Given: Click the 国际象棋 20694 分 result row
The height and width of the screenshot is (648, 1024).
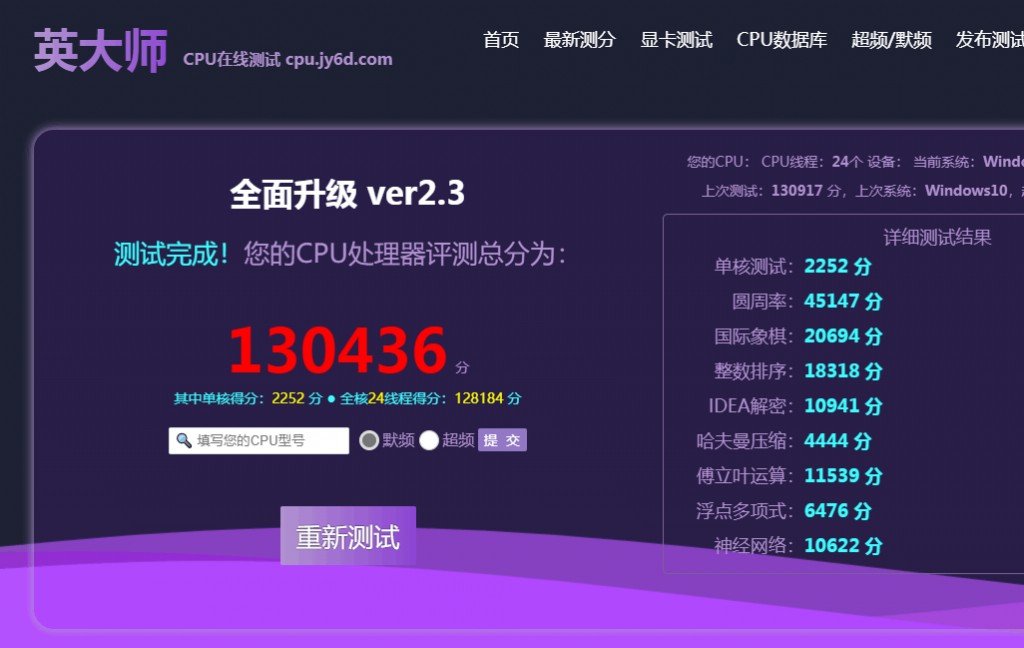Looking at the screenshot, I should click(797, 336).
